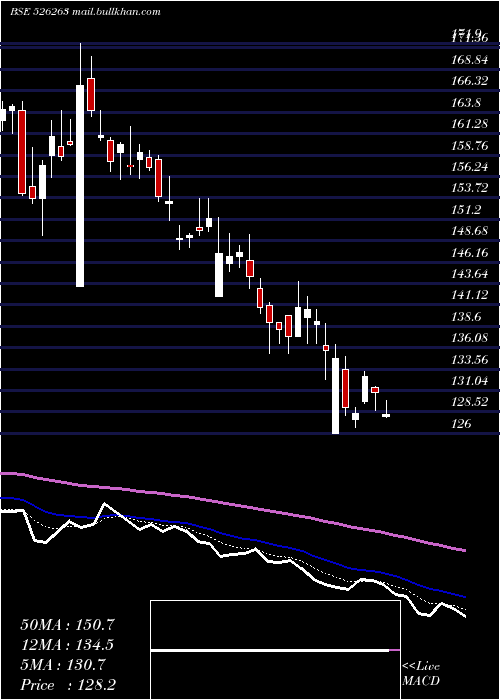Choose the 131.04 price level label
This screenshot has width=500, height=700.
tap(469, 381)
